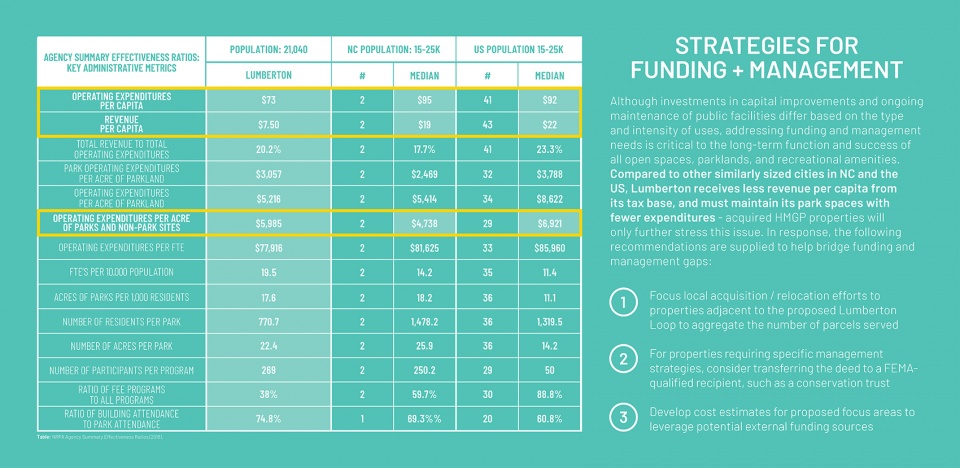Click the Ratio of Fee Programs row label
This screenshot has width=960, height=468.
point(121,394)
